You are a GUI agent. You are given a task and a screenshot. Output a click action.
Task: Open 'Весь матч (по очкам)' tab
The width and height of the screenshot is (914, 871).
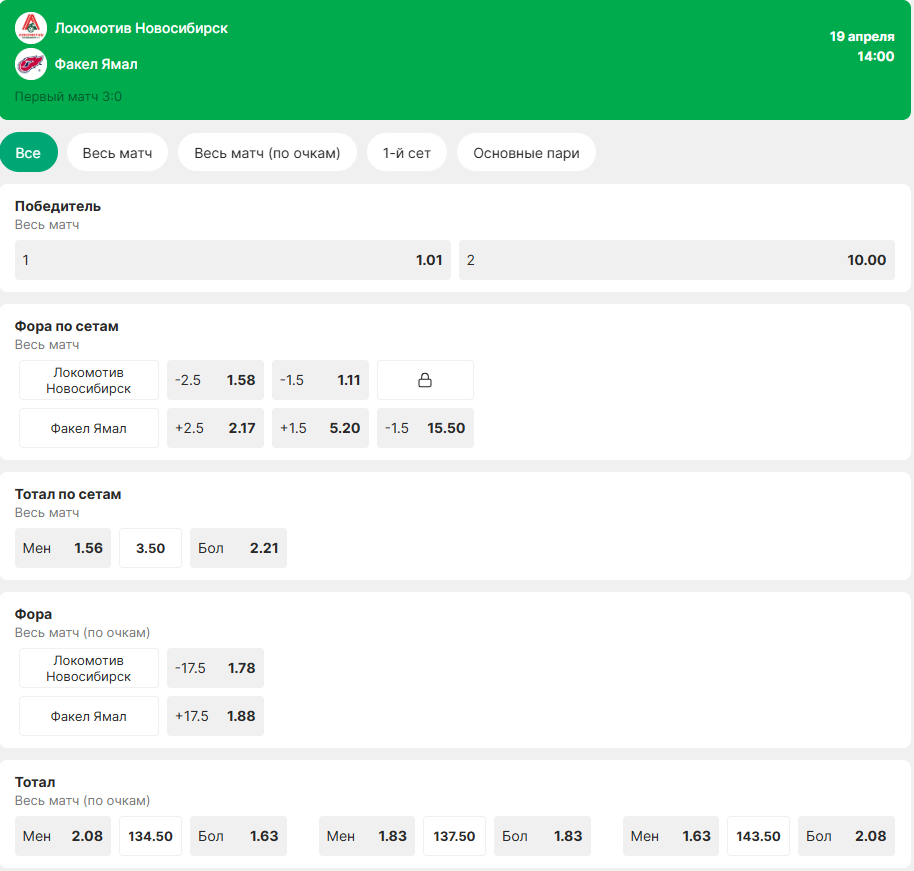267,153
